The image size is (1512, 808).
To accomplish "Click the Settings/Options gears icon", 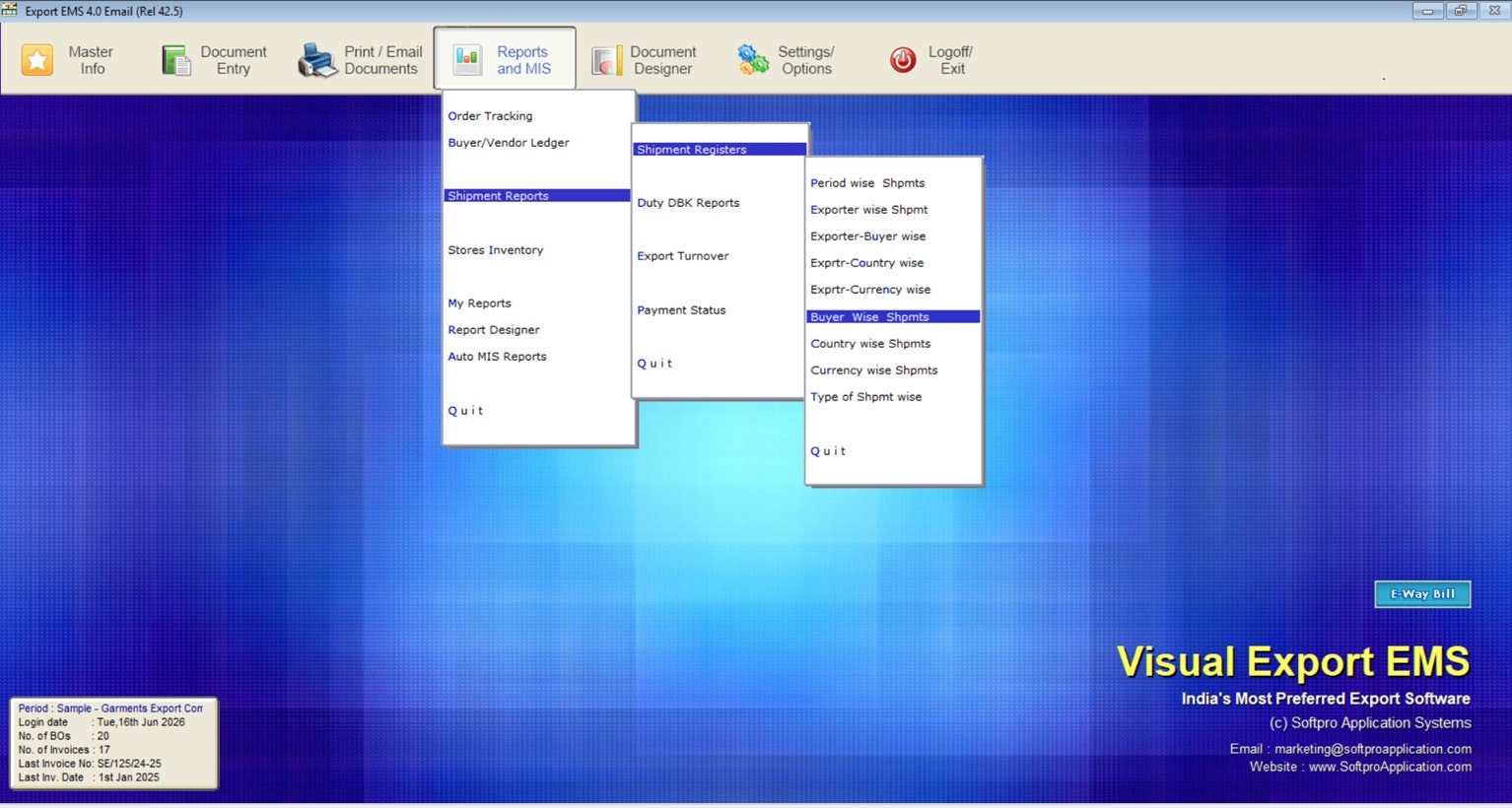I will 753,60.
